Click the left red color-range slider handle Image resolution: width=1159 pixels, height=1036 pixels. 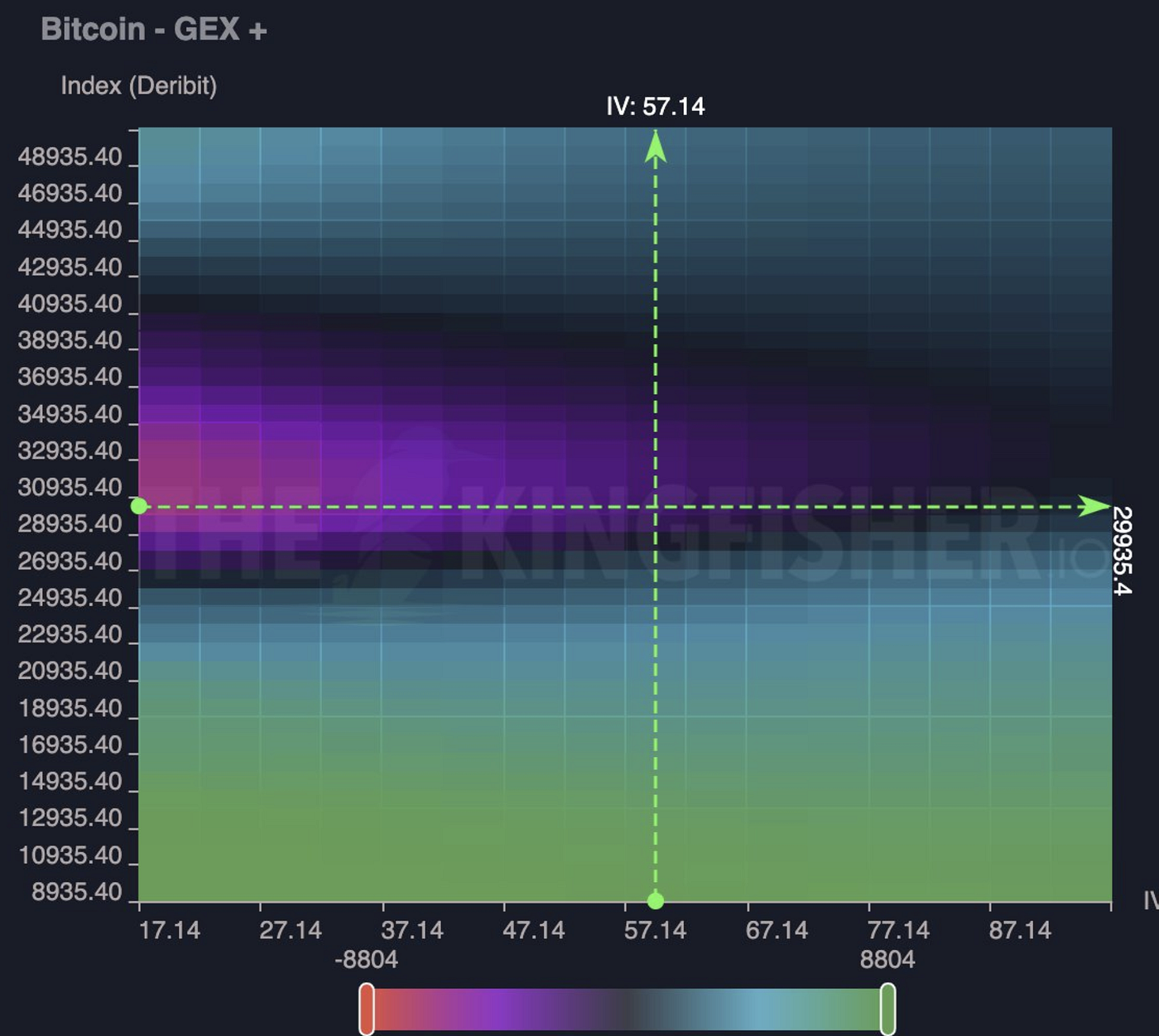pyautogui.click(x=367, y=1009)
